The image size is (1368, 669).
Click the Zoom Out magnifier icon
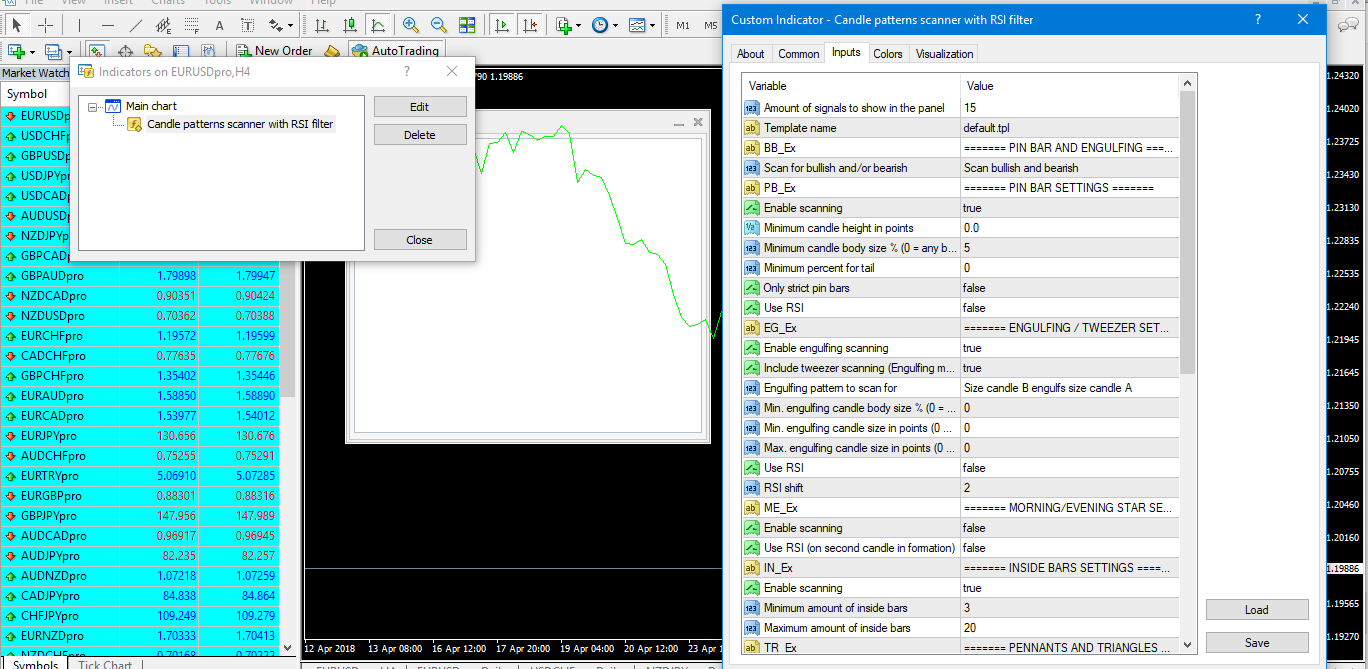(x=438, y=25)
